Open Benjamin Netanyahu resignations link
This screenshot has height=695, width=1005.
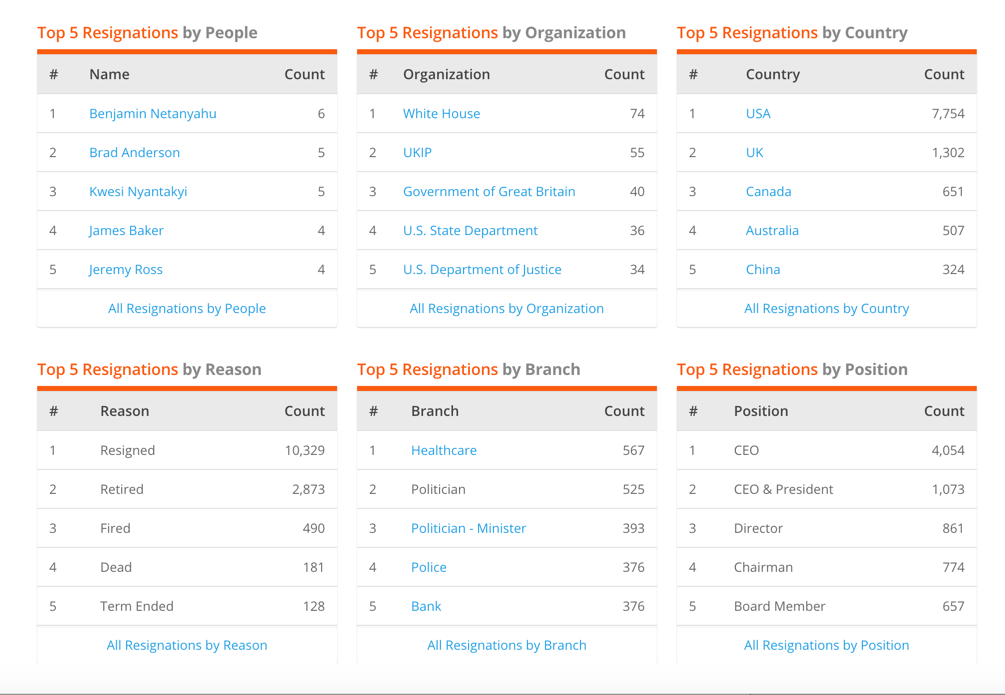click(152, 114)
